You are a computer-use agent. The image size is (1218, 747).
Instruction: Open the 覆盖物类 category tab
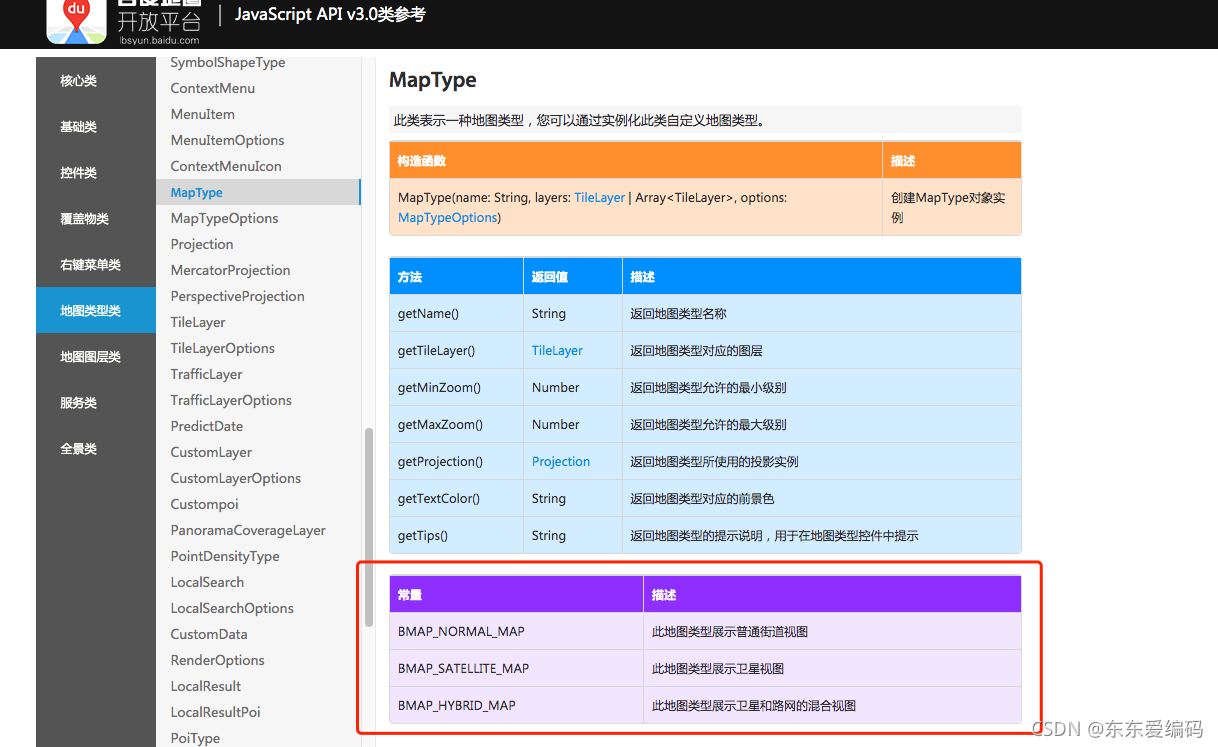pos(96,219)
